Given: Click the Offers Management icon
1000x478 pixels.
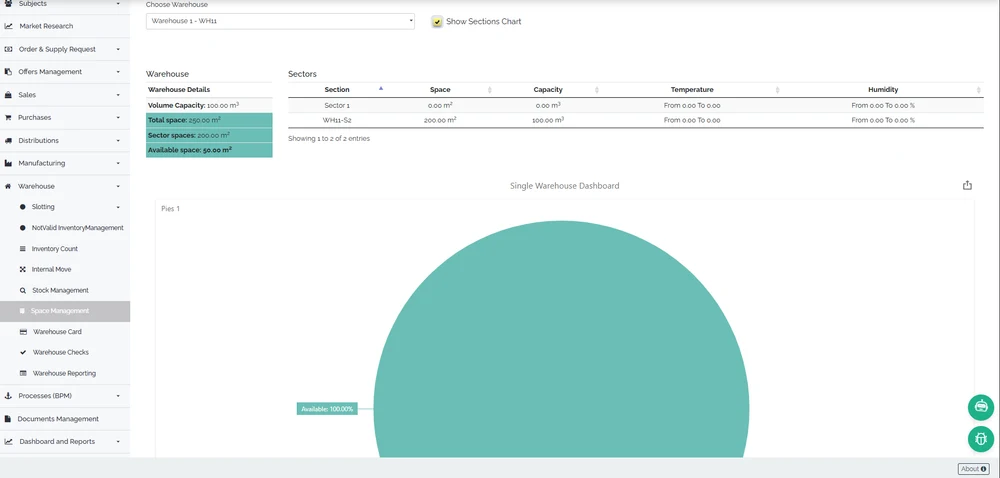Looking at the screenshot, I should tap(8, 72).
